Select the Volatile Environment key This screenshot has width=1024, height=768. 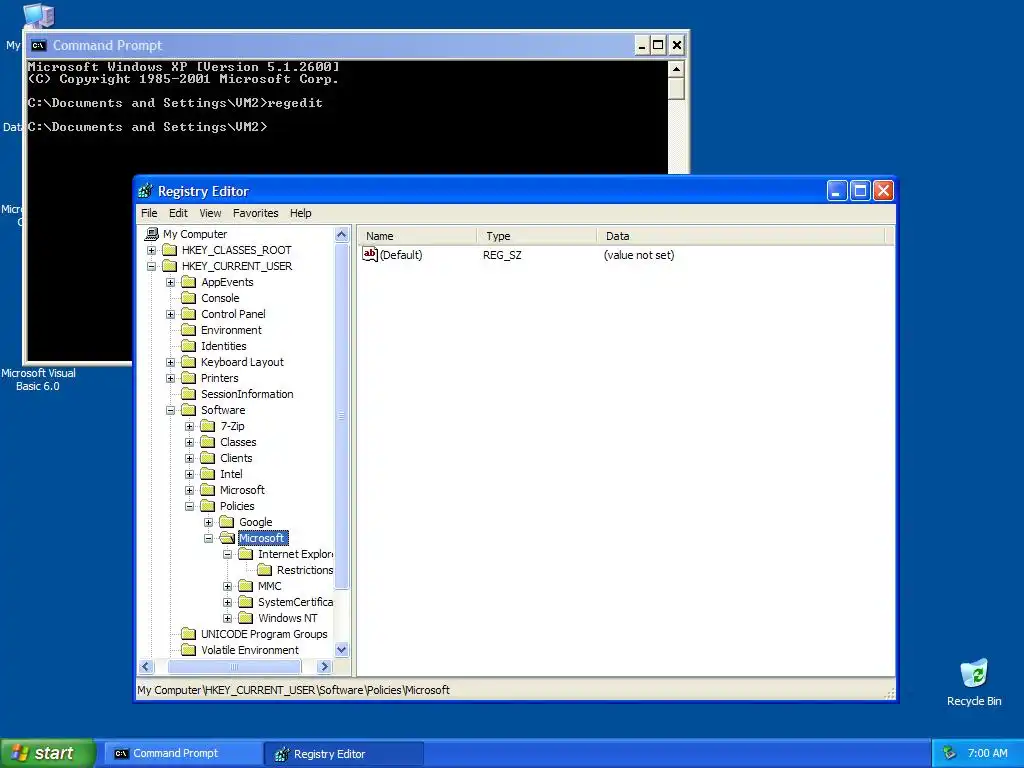point(249,650)
